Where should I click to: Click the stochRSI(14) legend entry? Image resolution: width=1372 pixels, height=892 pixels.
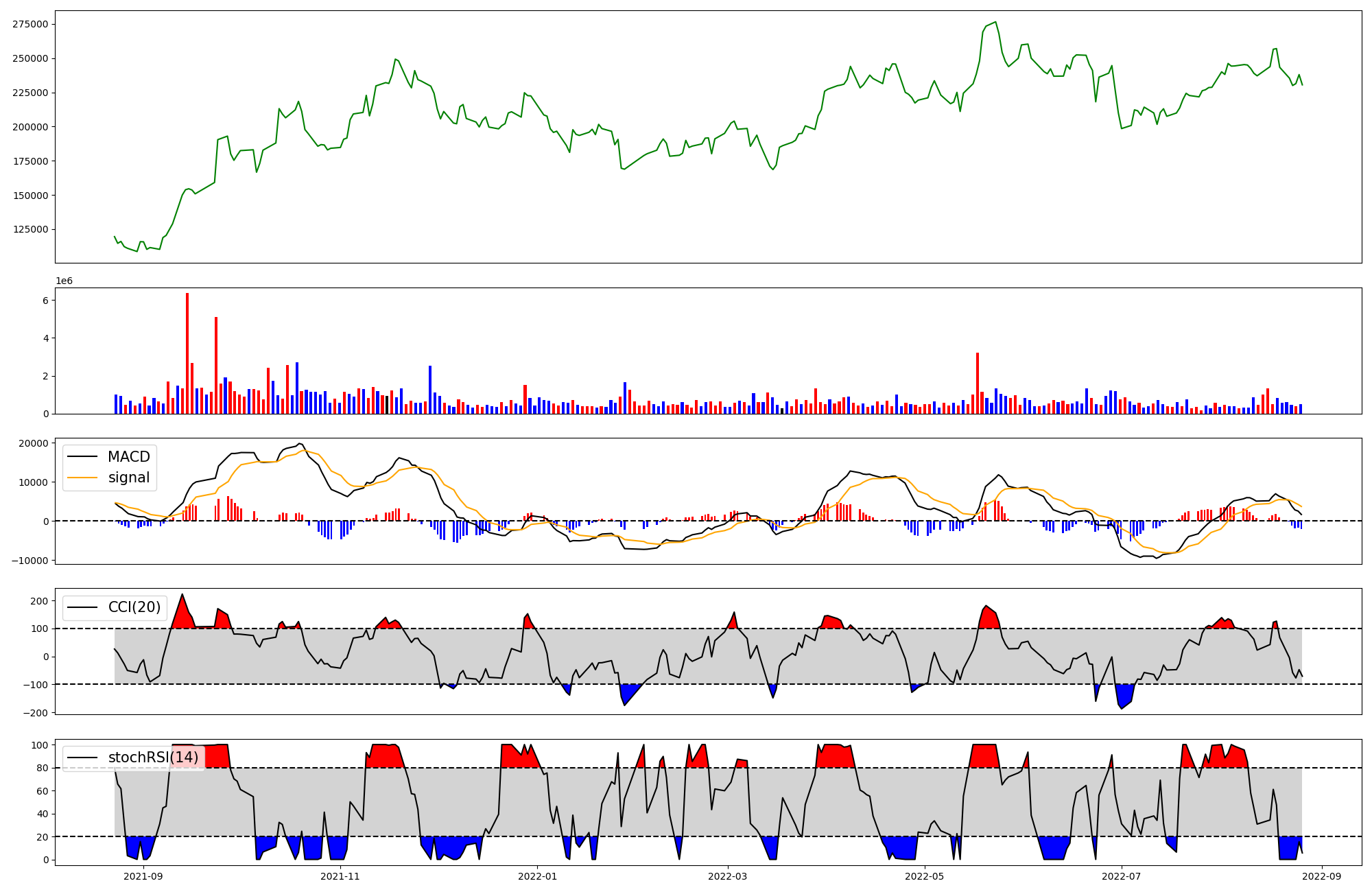point(153,758)
